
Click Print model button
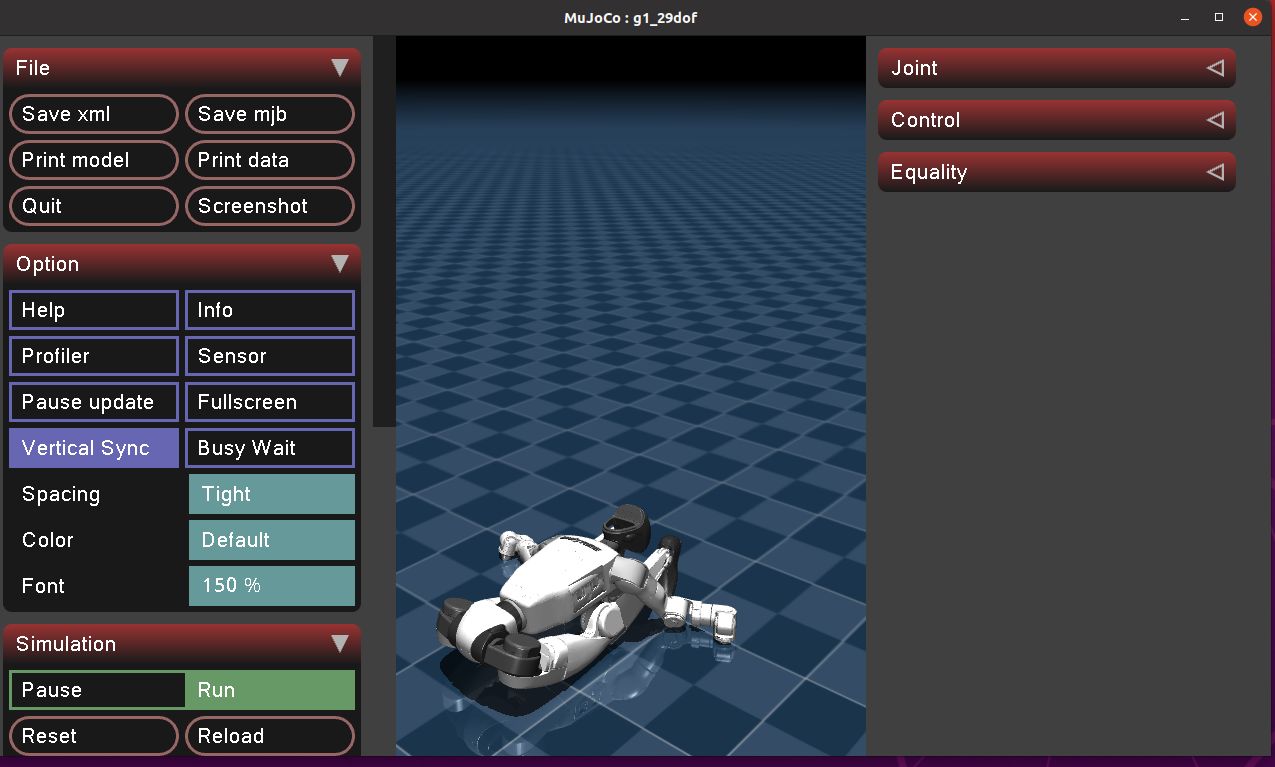tap(94, 160)
